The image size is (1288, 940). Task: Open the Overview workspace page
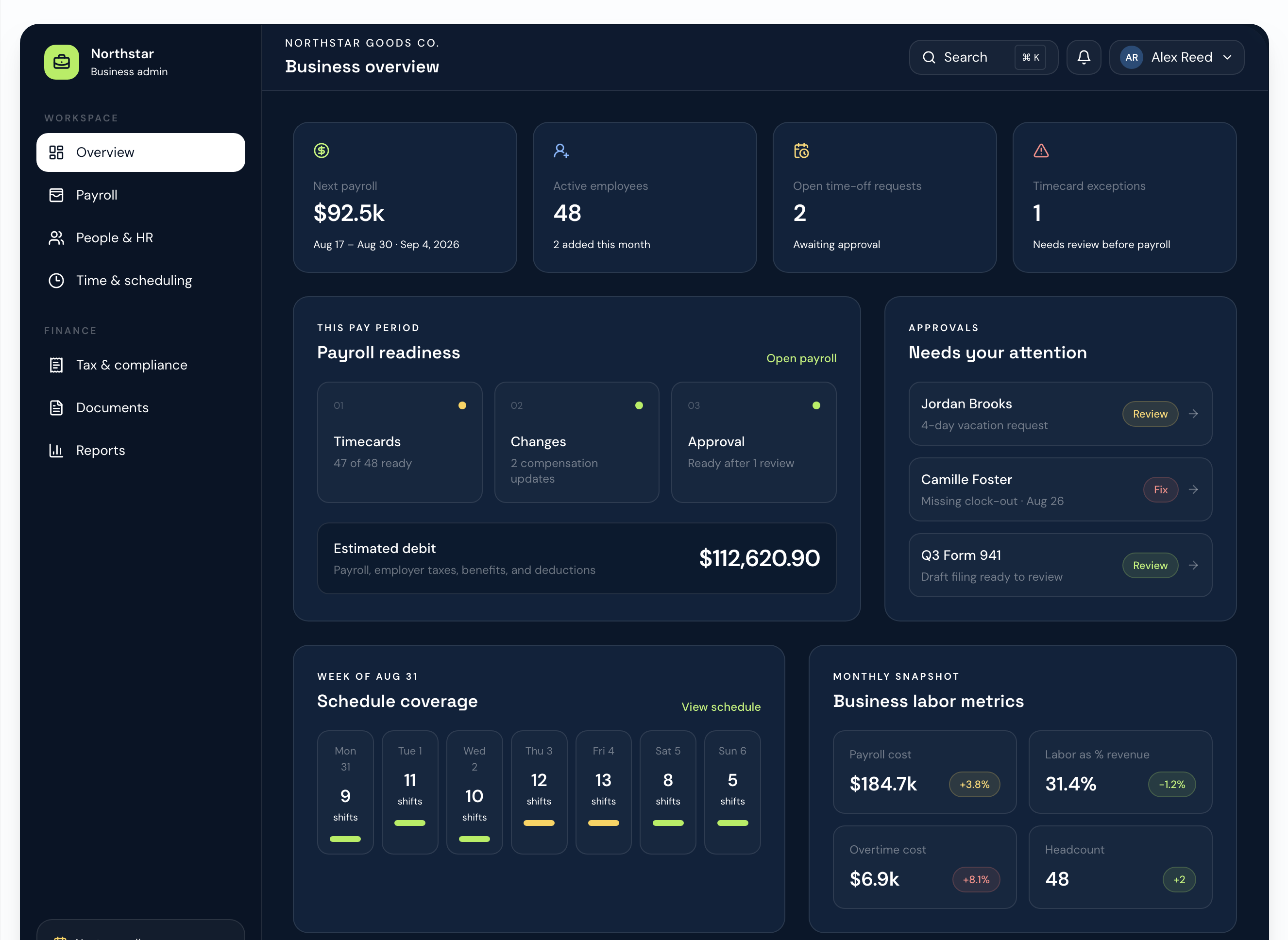140,152
